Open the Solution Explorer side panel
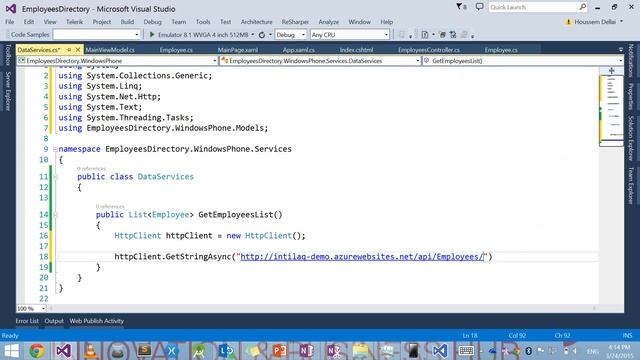The height and width of the screenshot is (360, 640). [631, 138]
